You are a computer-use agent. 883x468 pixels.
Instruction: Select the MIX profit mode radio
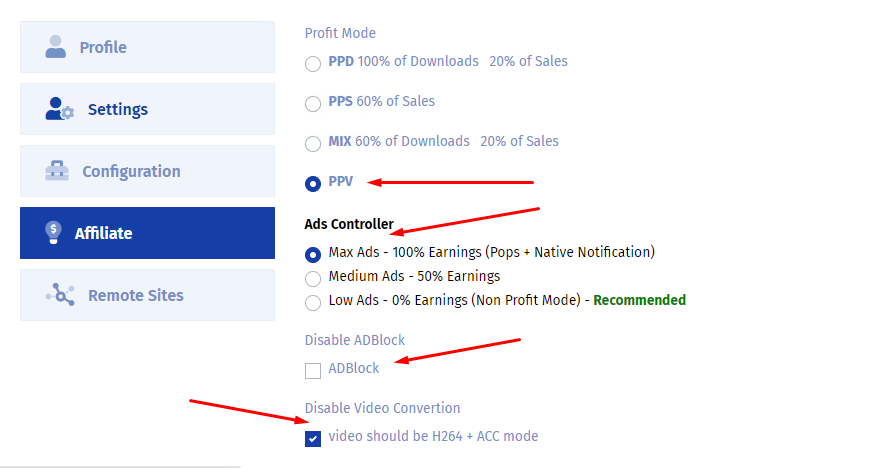313,143
